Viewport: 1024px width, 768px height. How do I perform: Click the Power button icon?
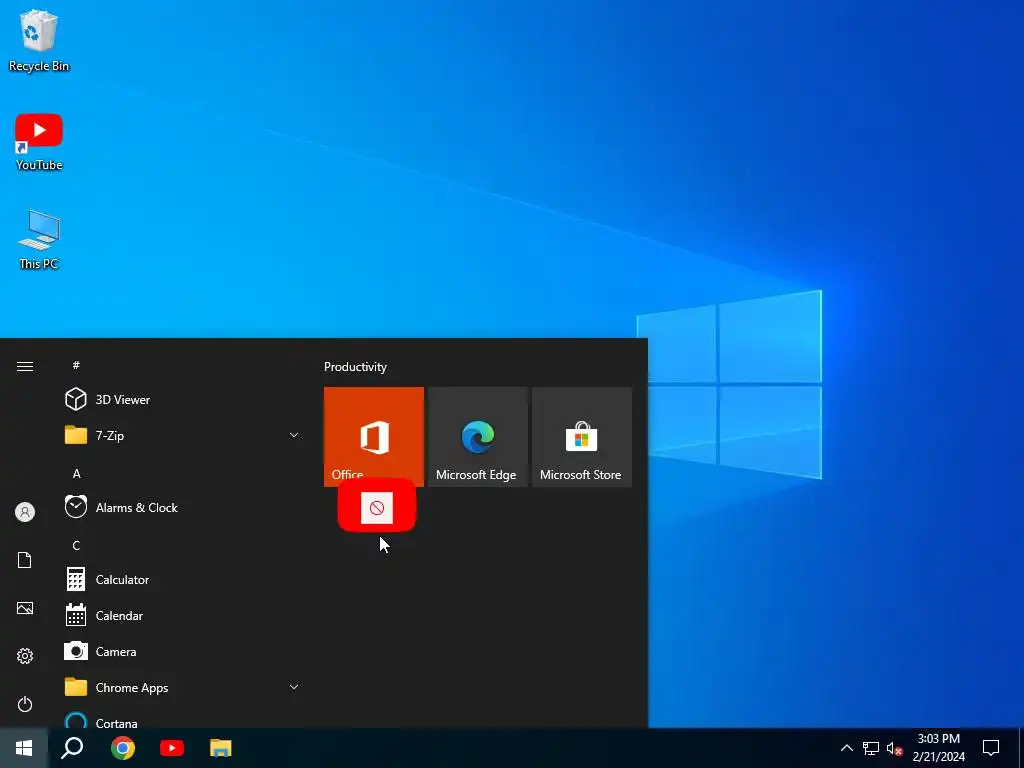[x=25, y=704]
